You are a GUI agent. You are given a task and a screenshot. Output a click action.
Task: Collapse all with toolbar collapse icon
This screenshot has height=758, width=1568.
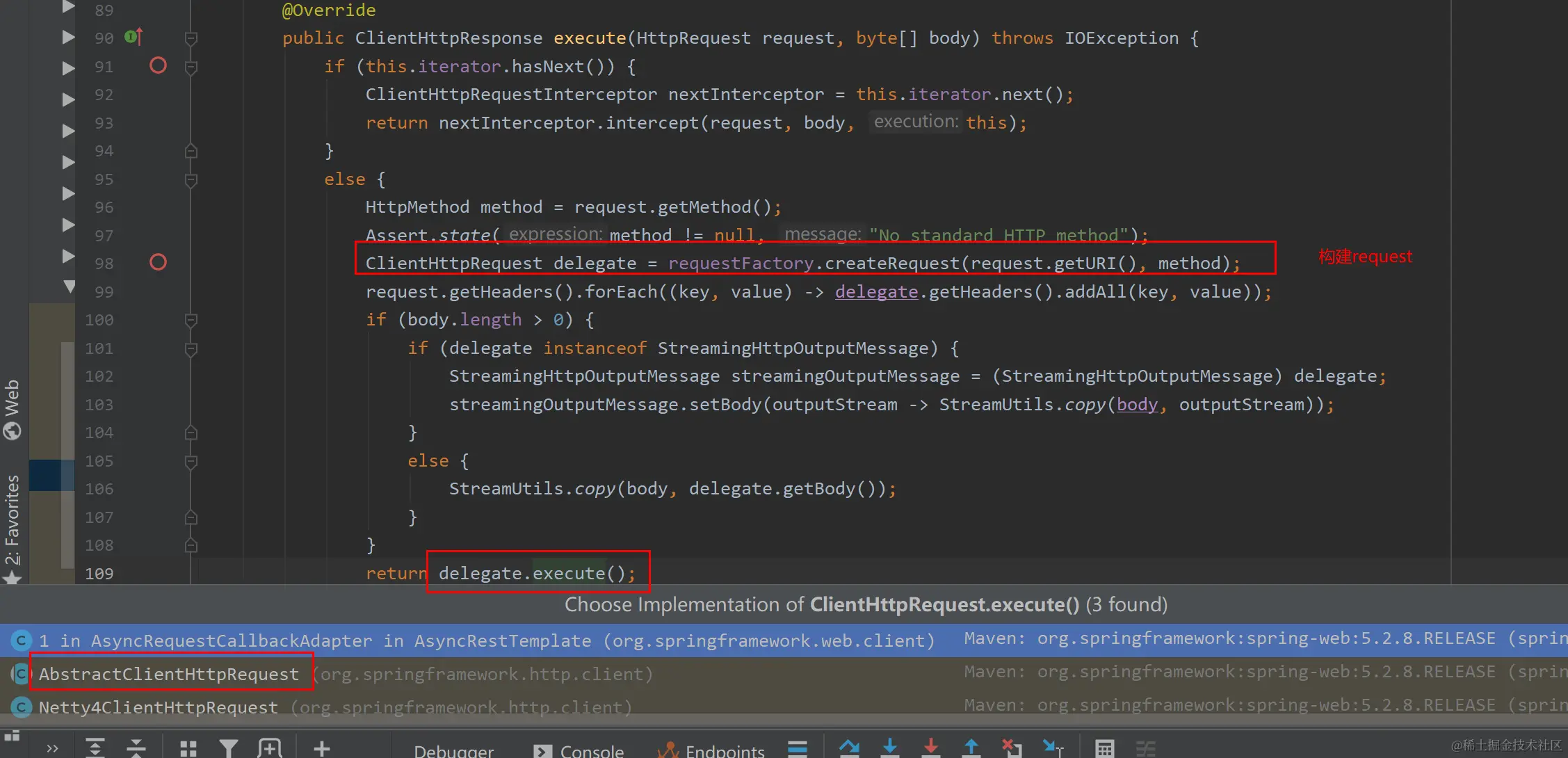136,749
